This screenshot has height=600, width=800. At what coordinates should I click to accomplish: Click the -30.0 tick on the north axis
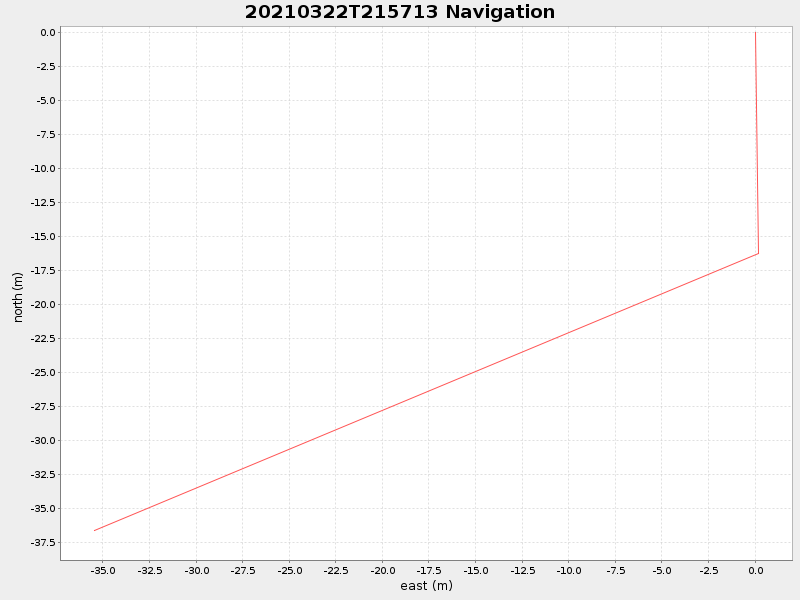[43, 440]
